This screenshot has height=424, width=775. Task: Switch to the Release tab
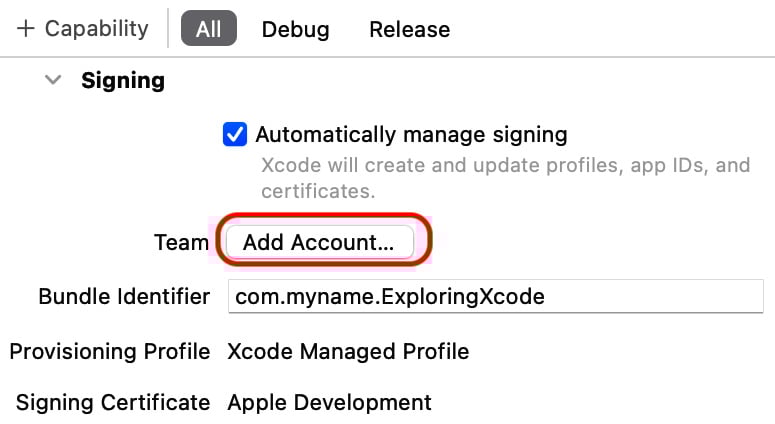410,30
